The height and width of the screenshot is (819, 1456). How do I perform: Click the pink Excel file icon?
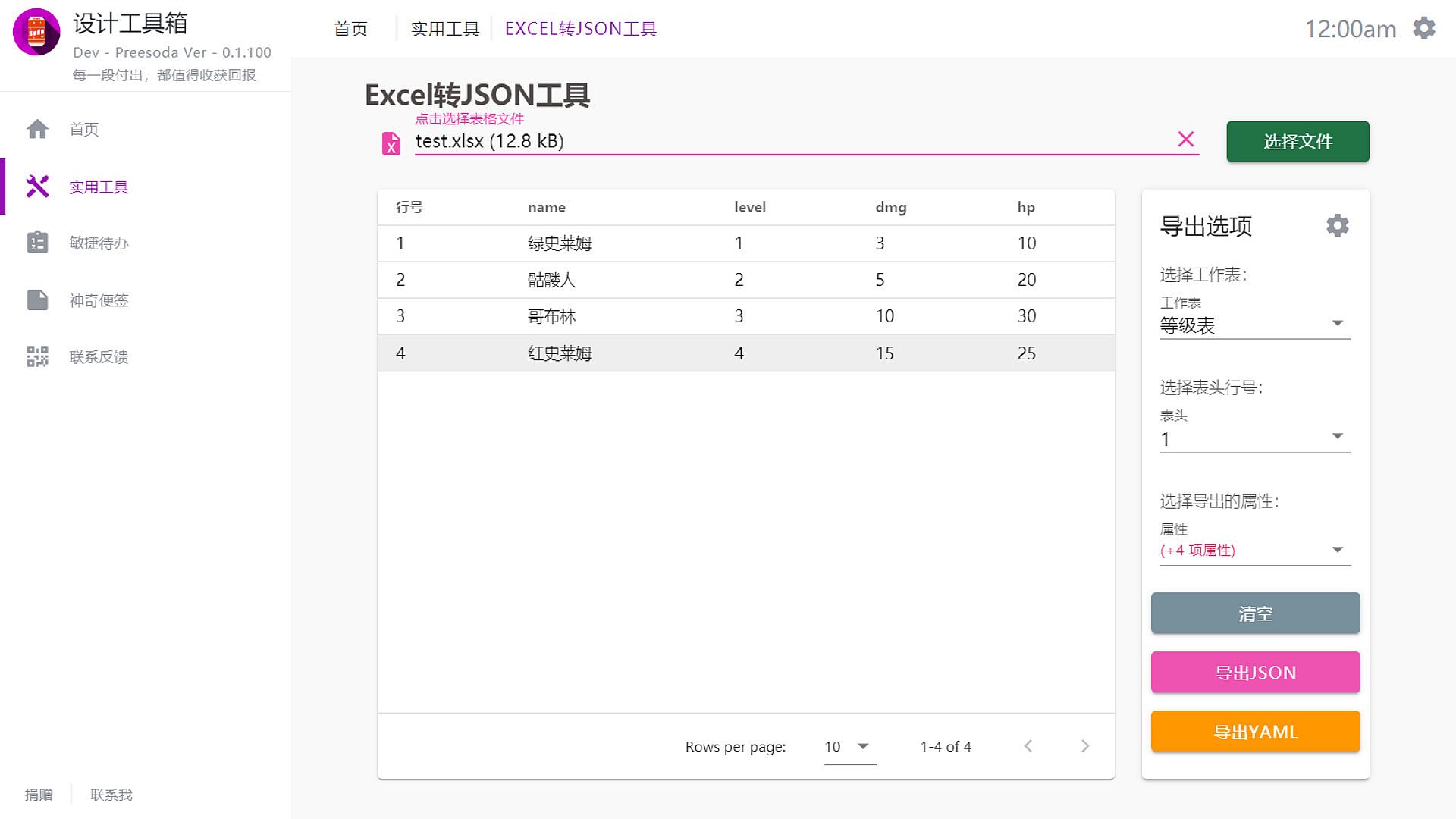(391, 143)
